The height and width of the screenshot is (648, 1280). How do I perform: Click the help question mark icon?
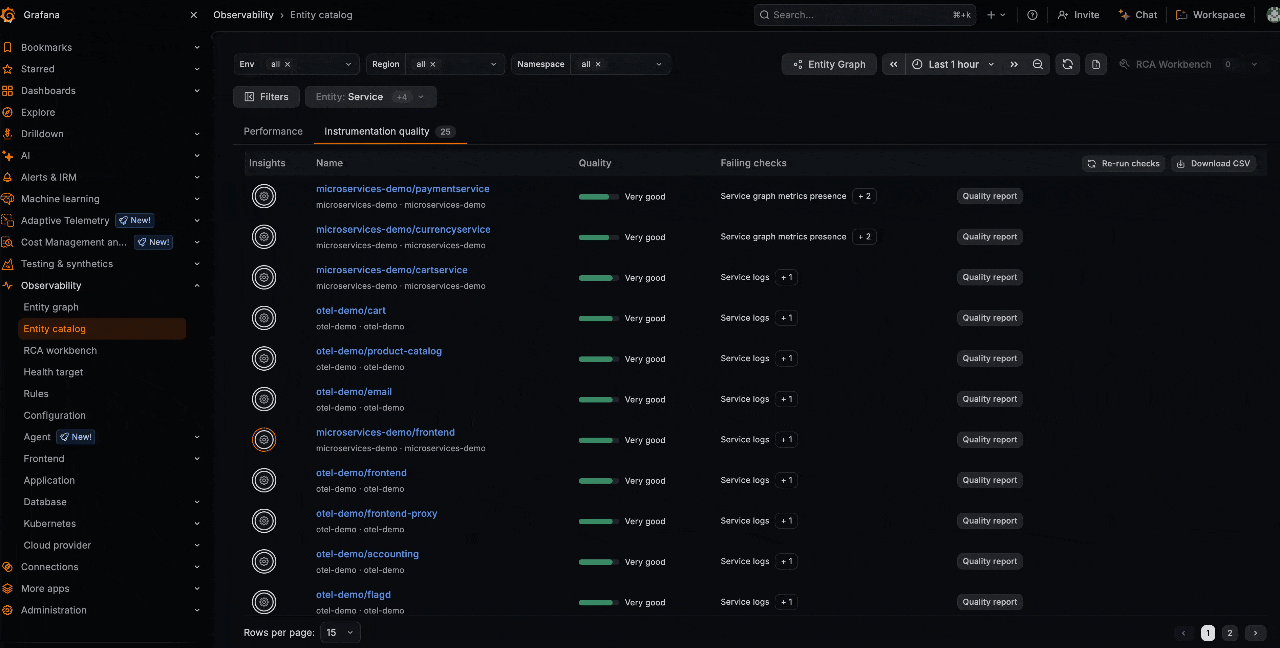[x=1032, y=15]
